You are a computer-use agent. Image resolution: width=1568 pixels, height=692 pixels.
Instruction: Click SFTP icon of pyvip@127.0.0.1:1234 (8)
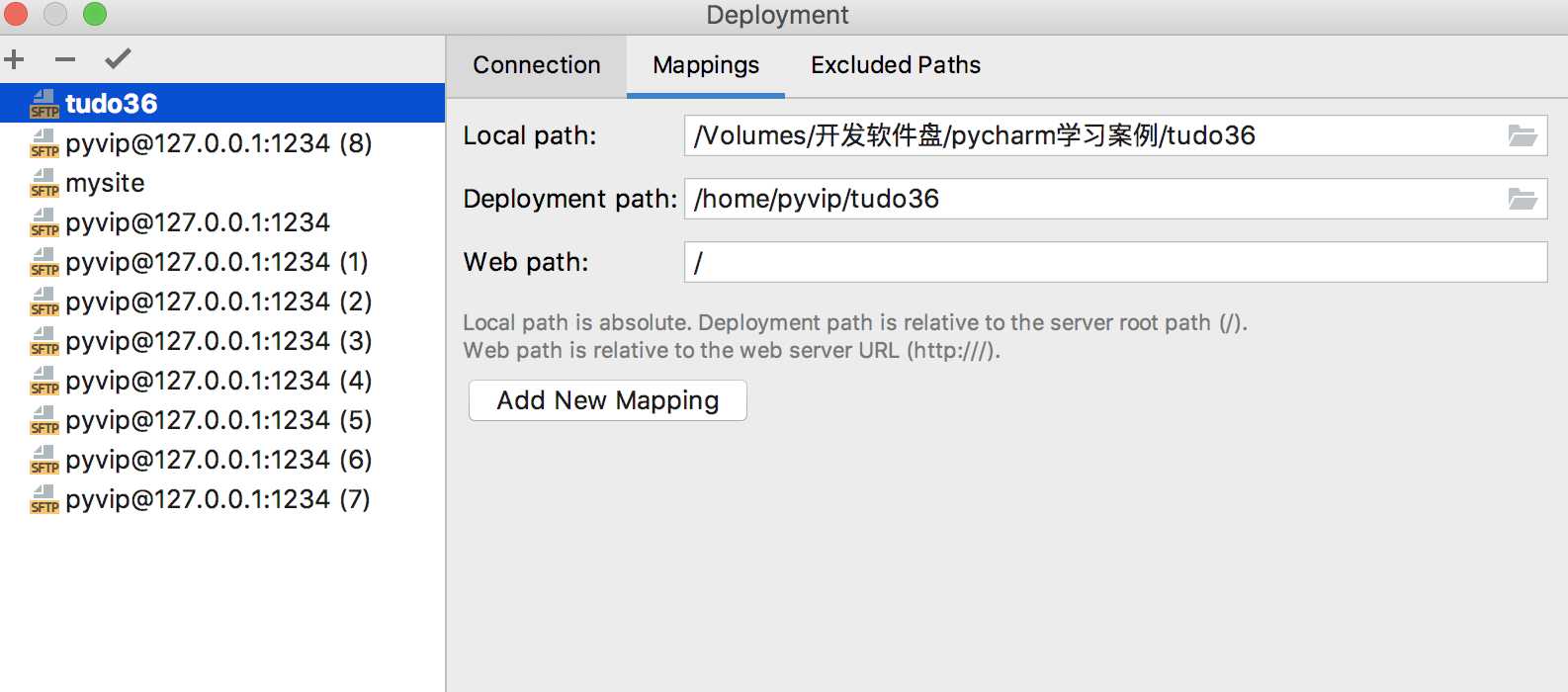pyautogui.click(x=44, y=143)
